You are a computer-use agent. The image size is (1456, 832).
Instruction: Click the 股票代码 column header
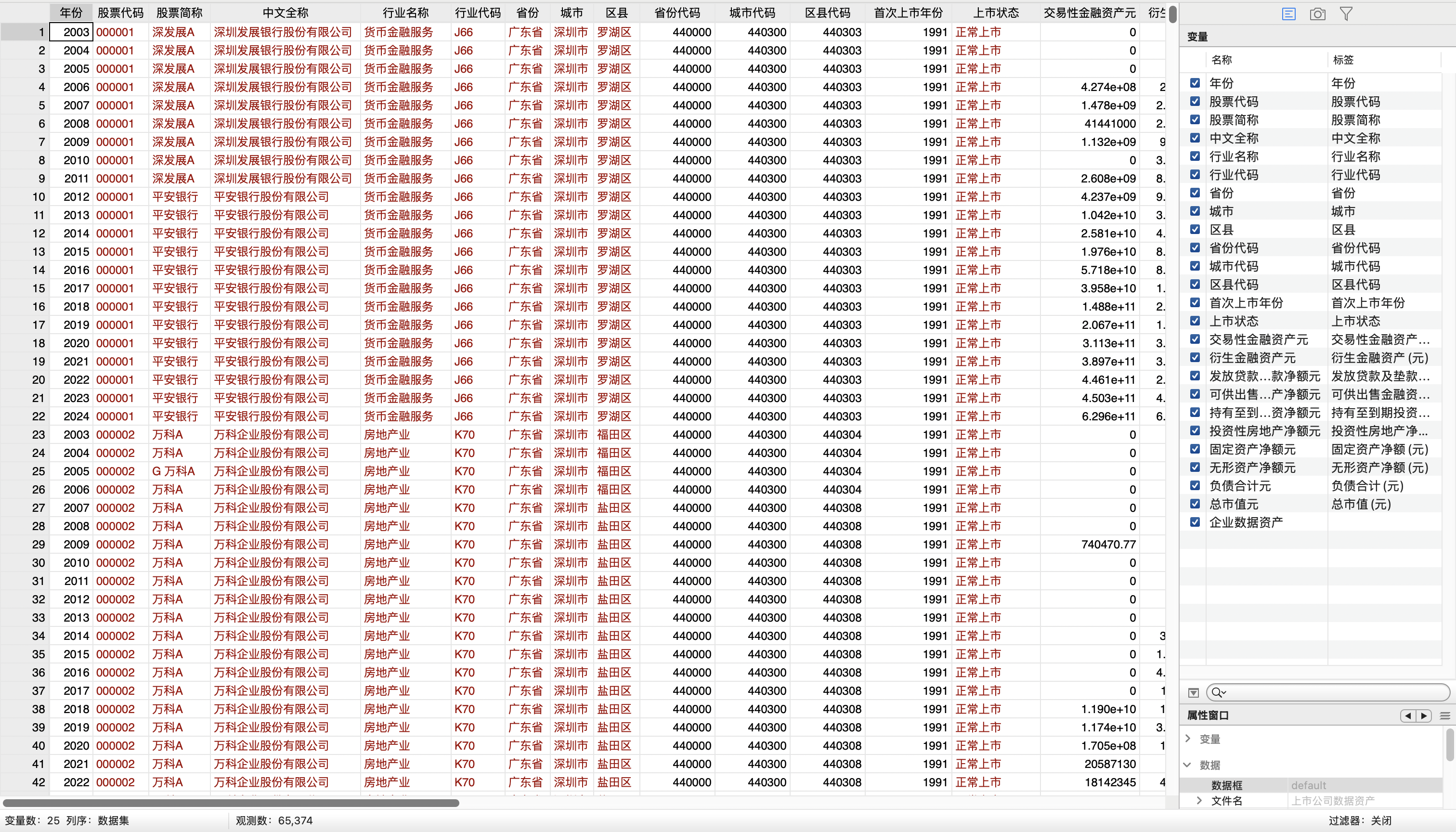(120, 13)
